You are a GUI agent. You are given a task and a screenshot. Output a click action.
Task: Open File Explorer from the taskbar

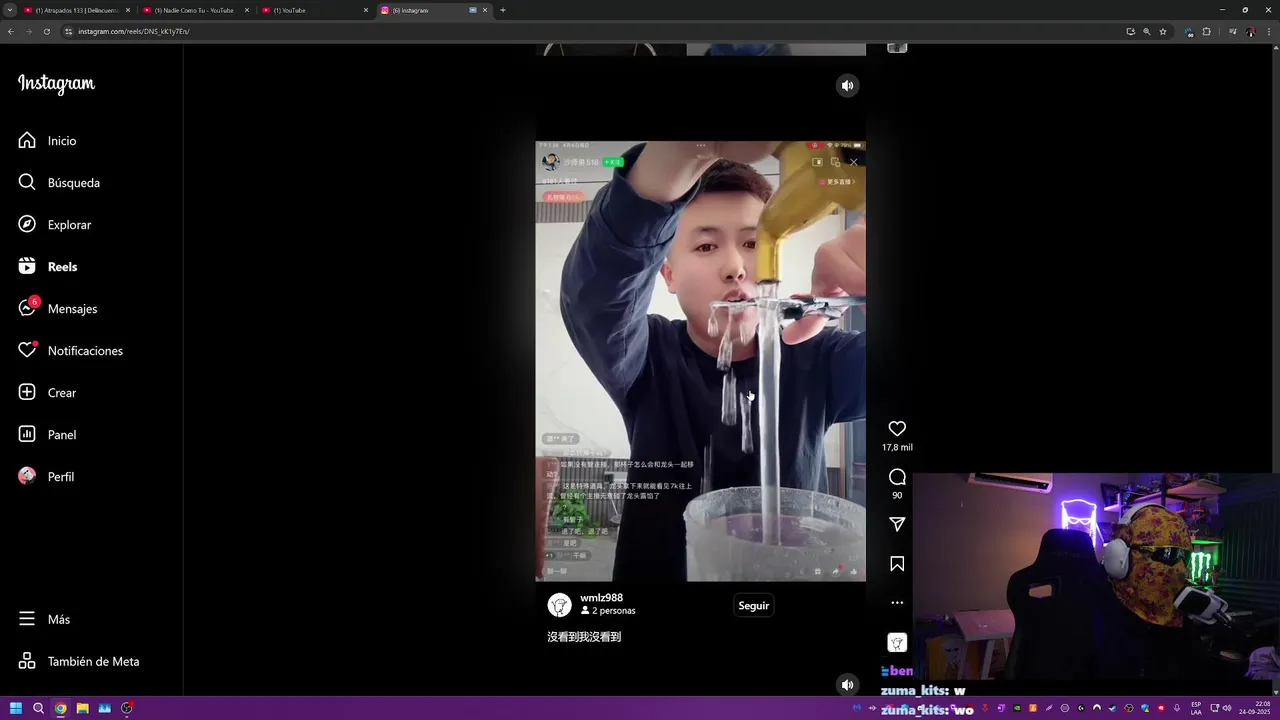(82, 708)
